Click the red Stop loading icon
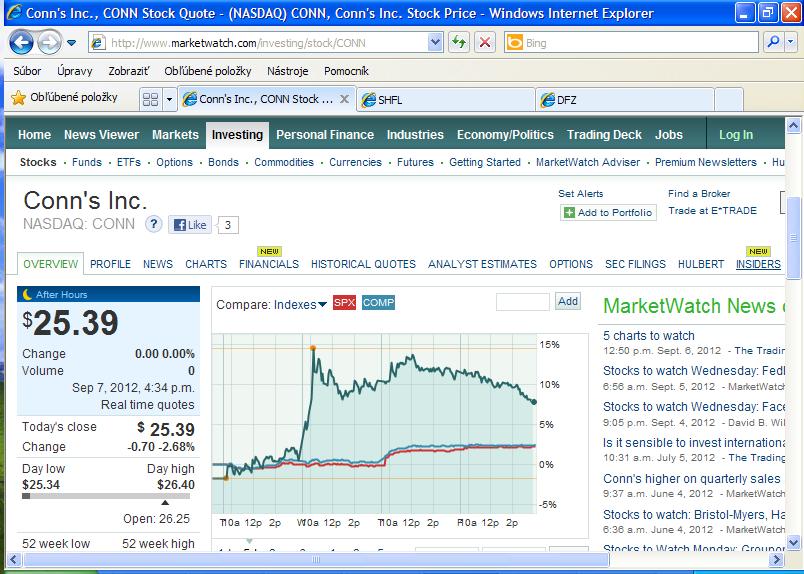Image resolution: width=804 pixels, height=574 pixels. (x=485, y=43)
